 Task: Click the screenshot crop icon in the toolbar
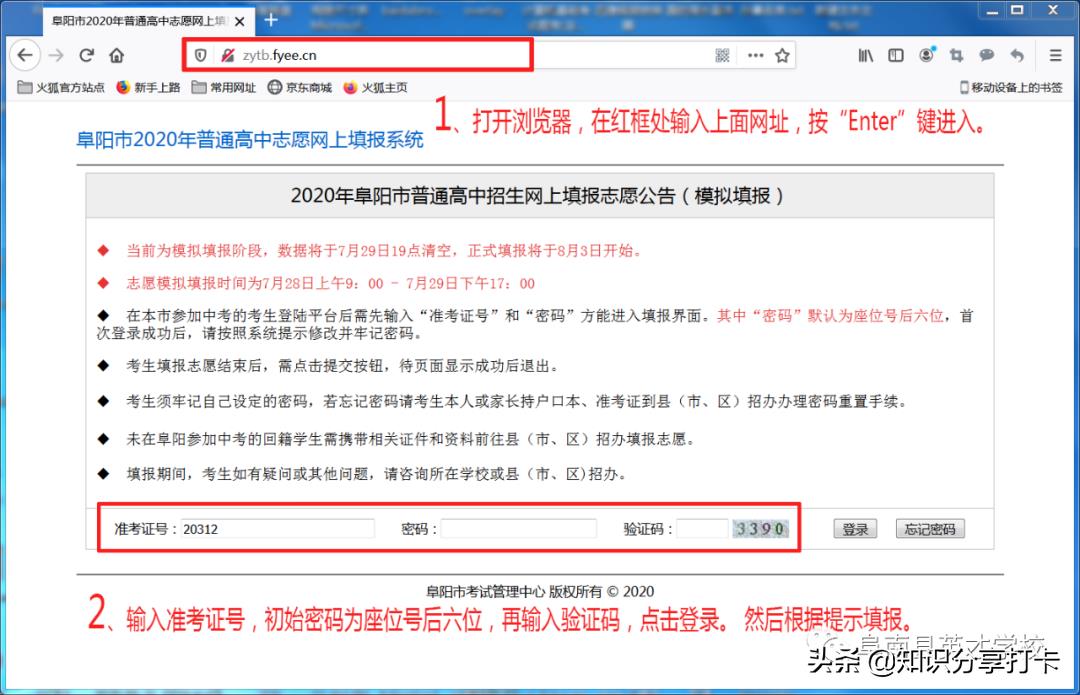click(957, 56)
